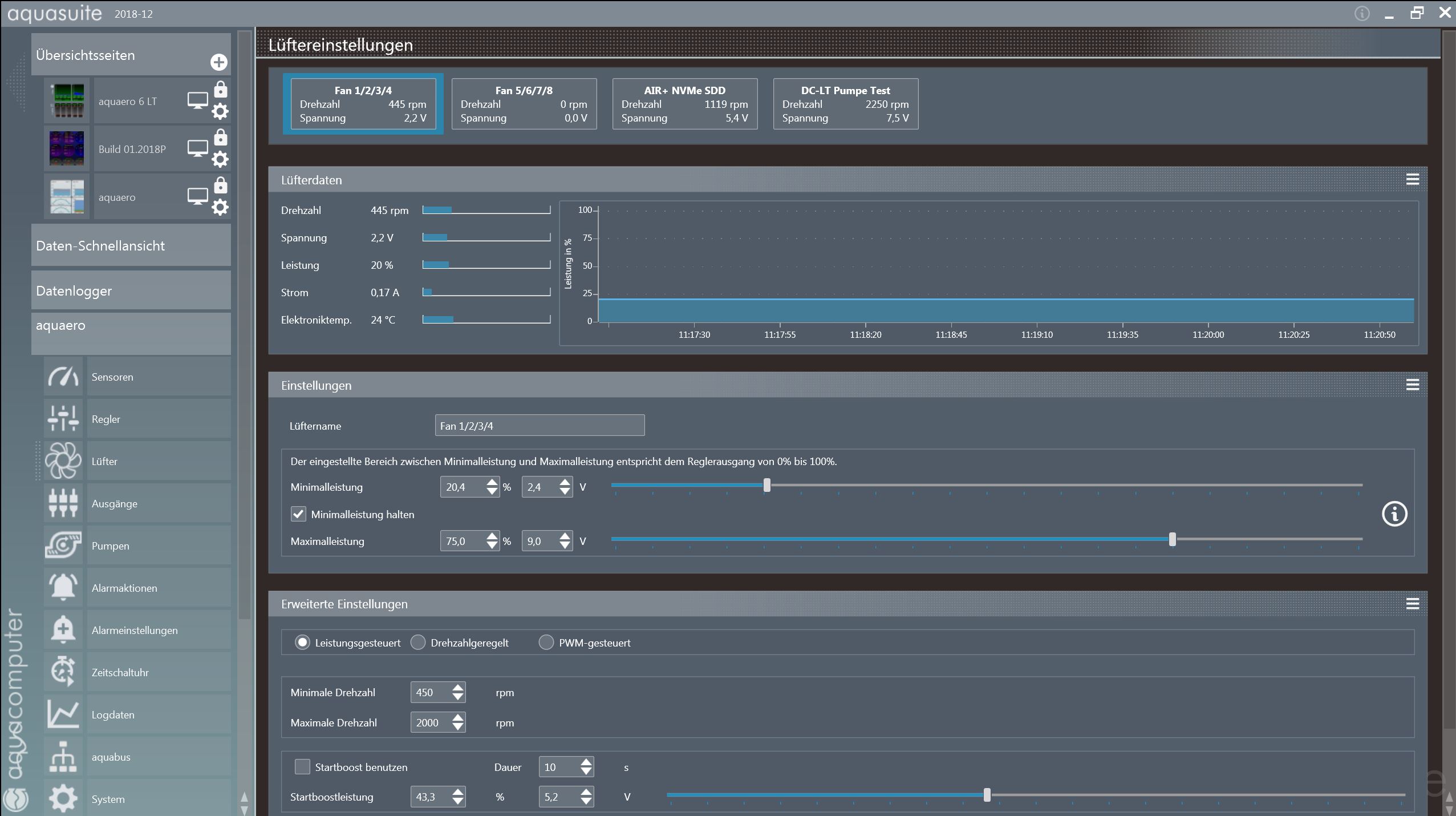Screen dimensions: 1456x816
Task: Click the Startboostleistung slider handle
Action: point(987,795)
